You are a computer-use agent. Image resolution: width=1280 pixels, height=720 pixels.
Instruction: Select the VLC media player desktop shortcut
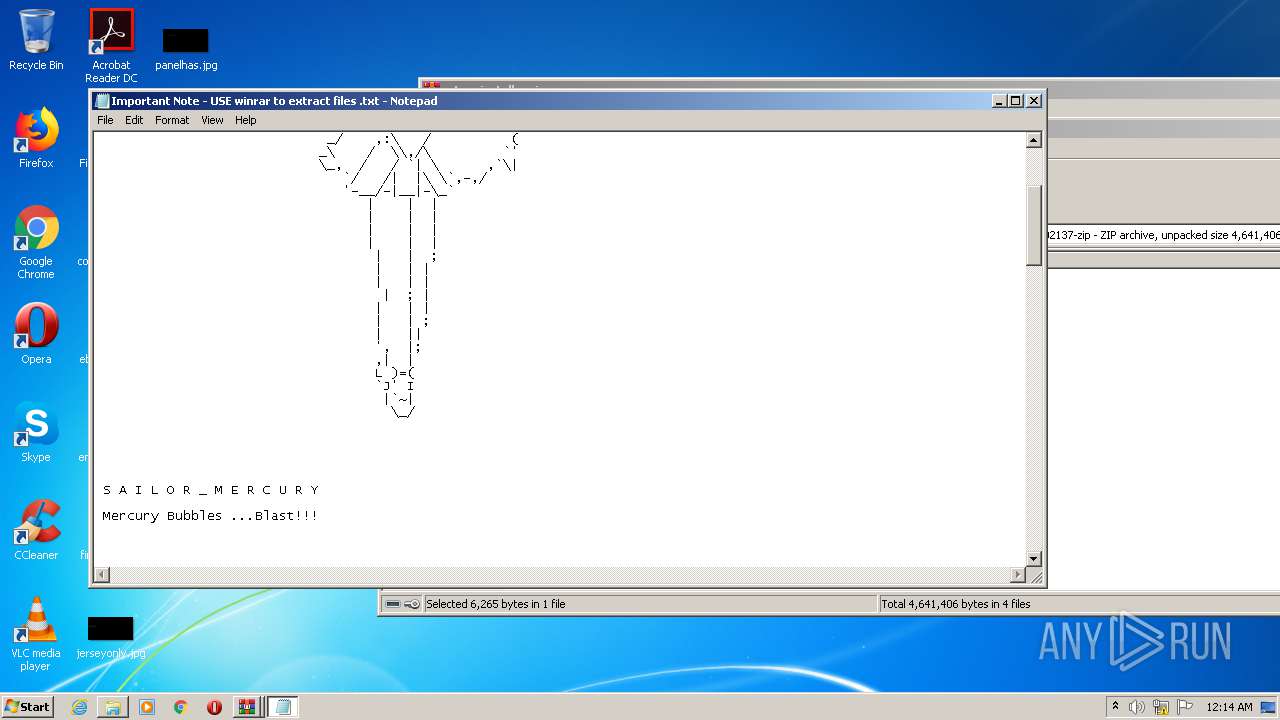click(x=36, y=634)
